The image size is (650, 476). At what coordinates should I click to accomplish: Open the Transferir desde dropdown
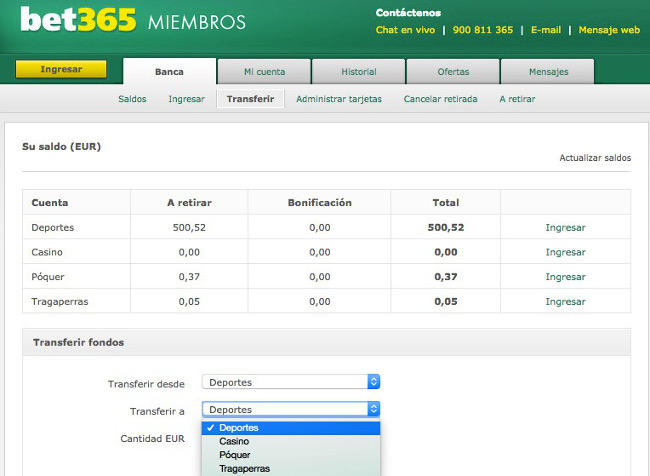click(x=291, y=382)
